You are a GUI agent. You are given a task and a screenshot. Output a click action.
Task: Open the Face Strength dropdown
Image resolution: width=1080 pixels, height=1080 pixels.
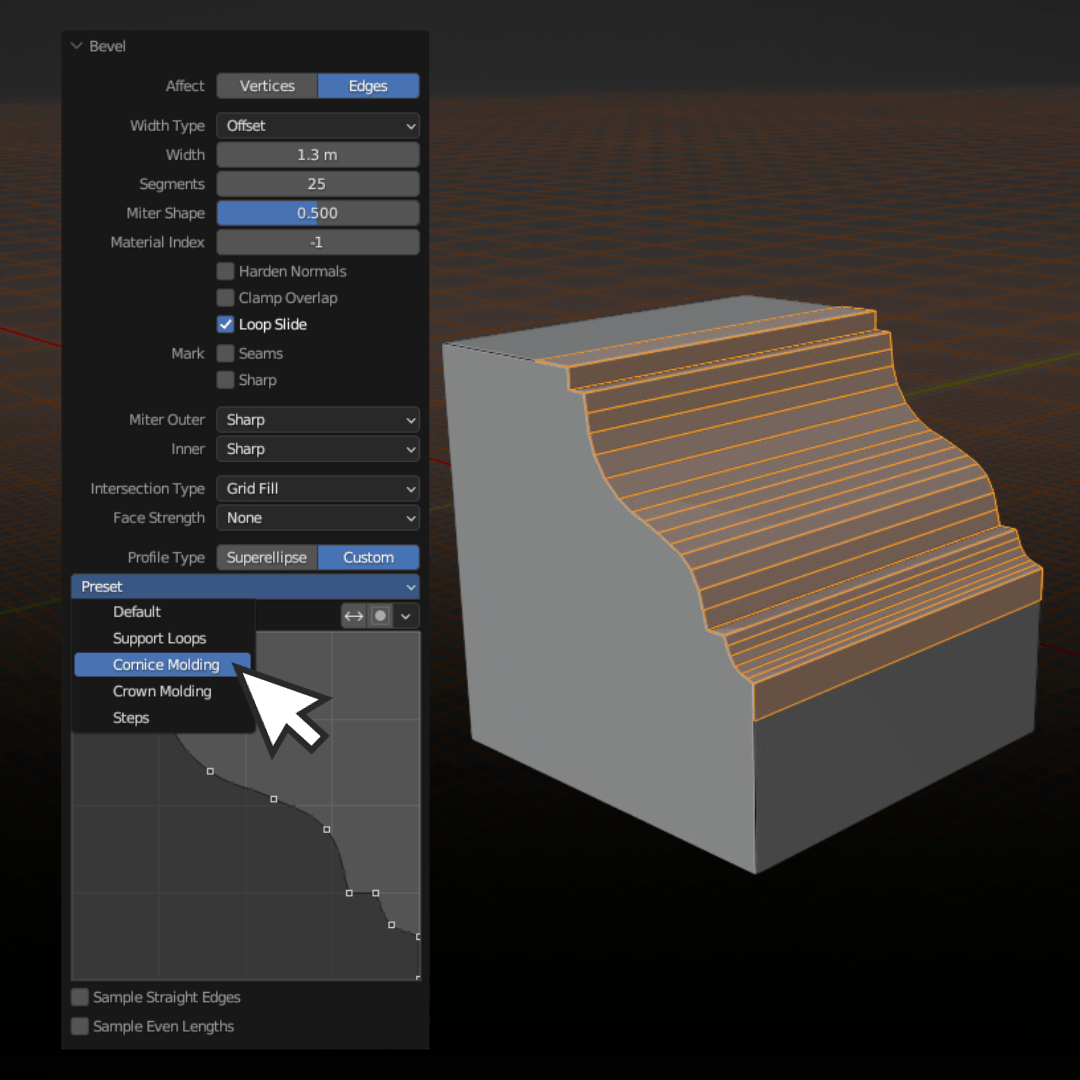click(318, 518)
